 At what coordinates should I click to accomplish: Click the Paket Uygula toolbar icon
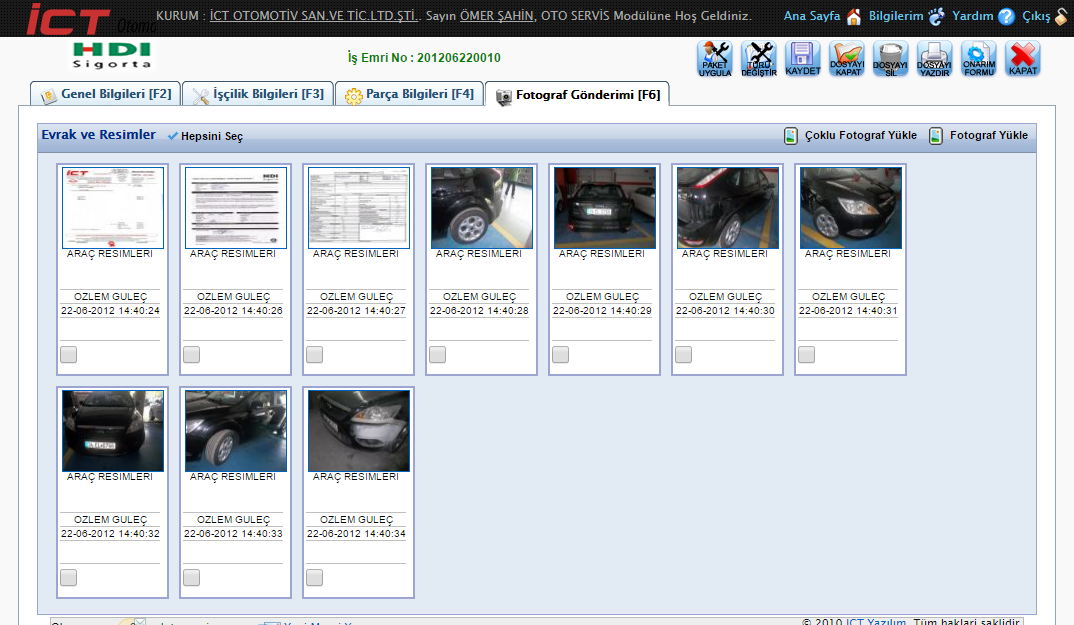[x=715, y=59]
